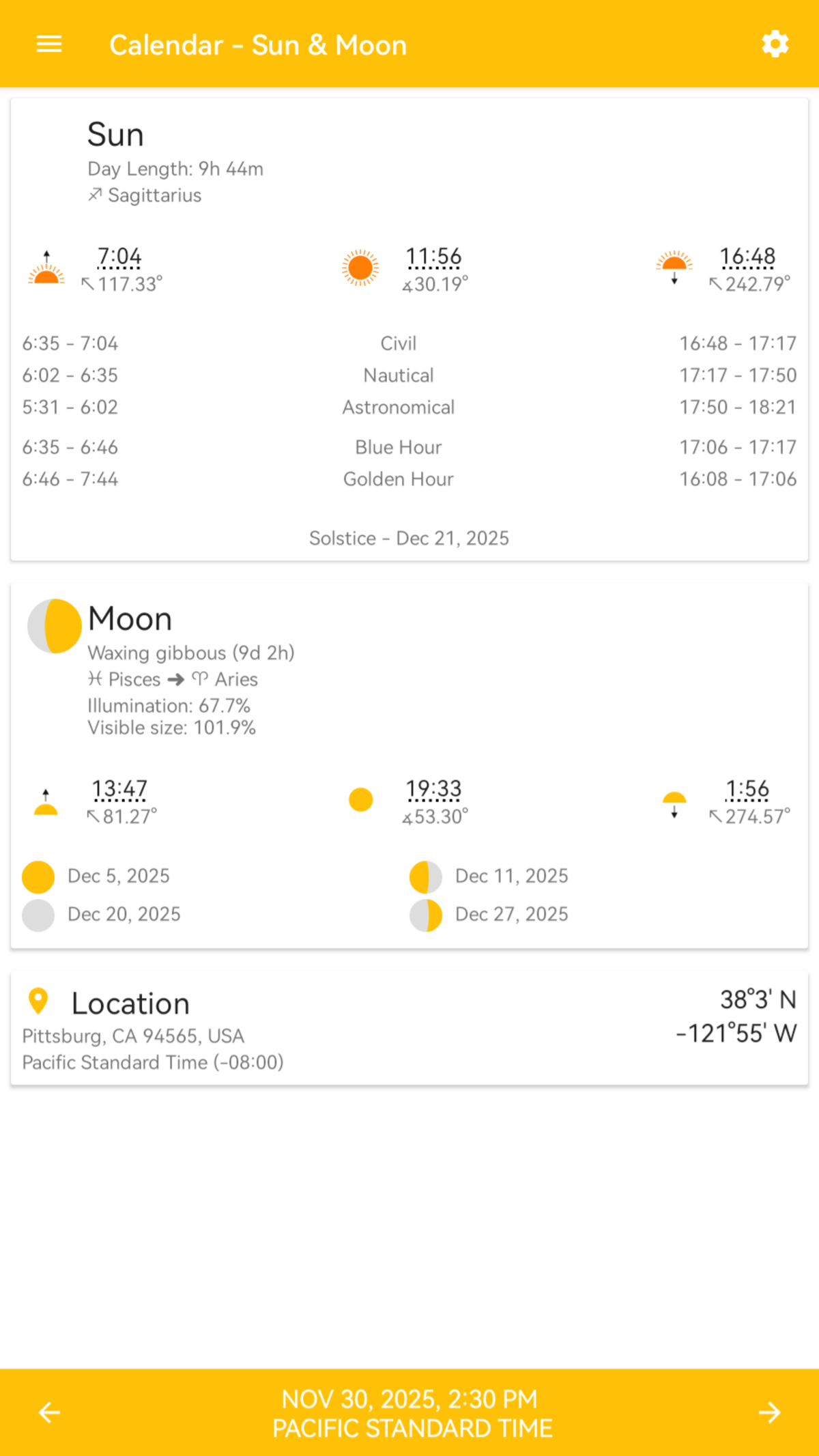Tap the waxing gibbous moon phase icon
Image resolution: width=819 pixels, height=1456 pixels.
[55, 626]
